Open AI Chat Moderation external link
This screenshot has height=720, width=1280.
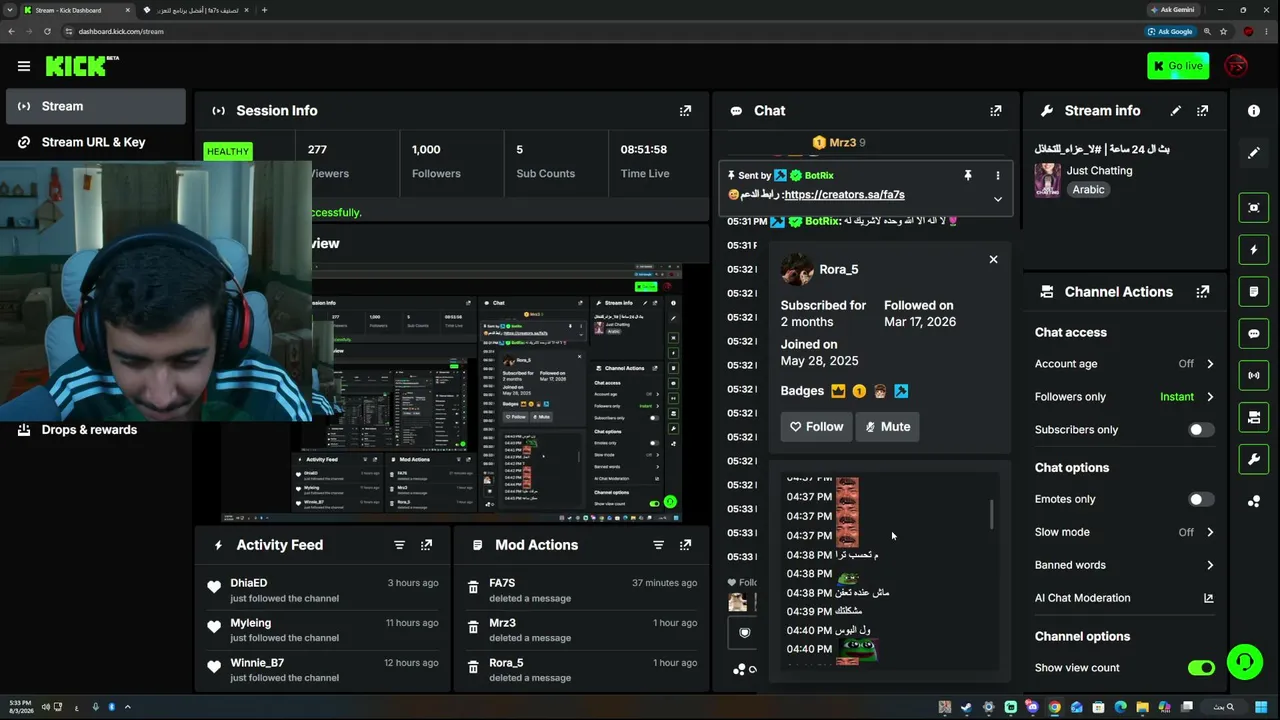click(1208, 598)
